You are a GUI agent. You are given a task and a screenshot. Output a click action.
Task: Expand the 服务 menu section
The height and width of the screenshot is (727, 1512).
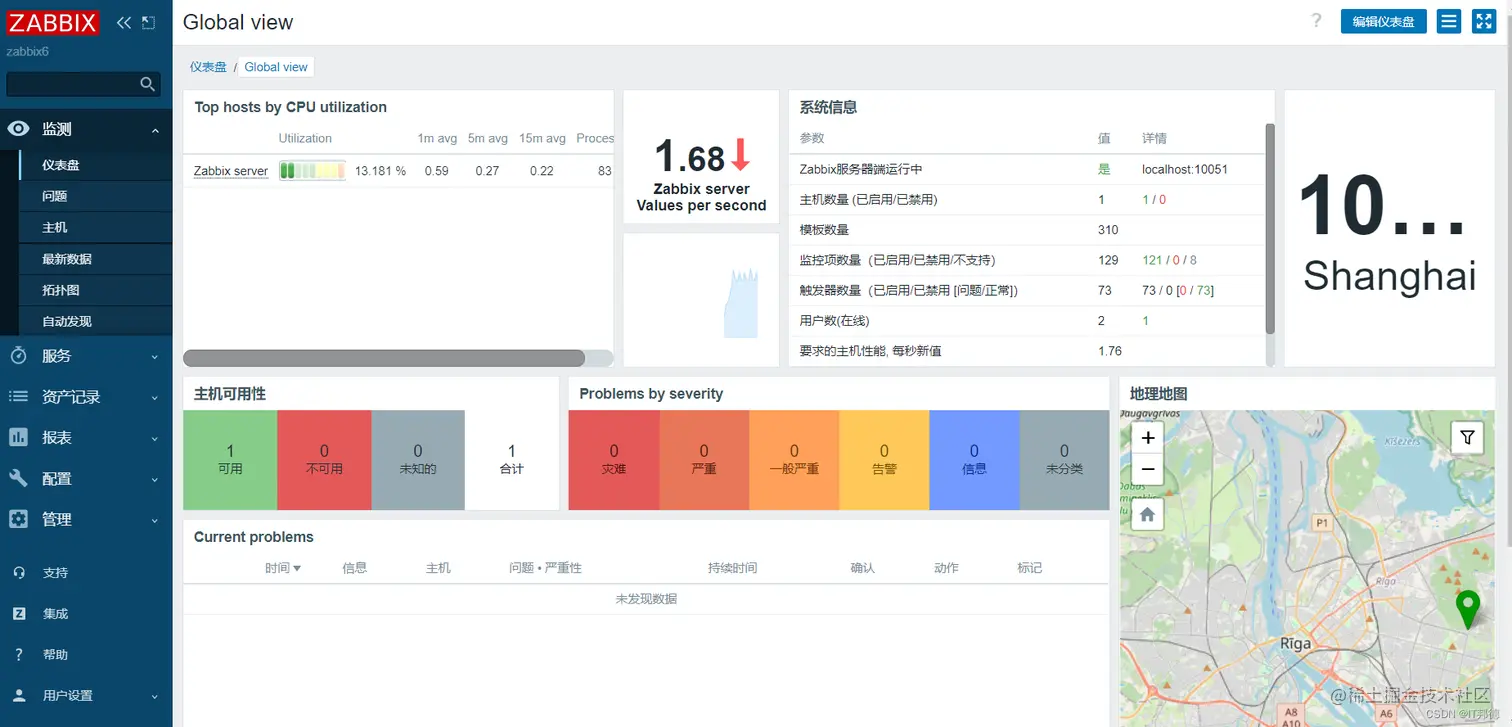[155, 356]
